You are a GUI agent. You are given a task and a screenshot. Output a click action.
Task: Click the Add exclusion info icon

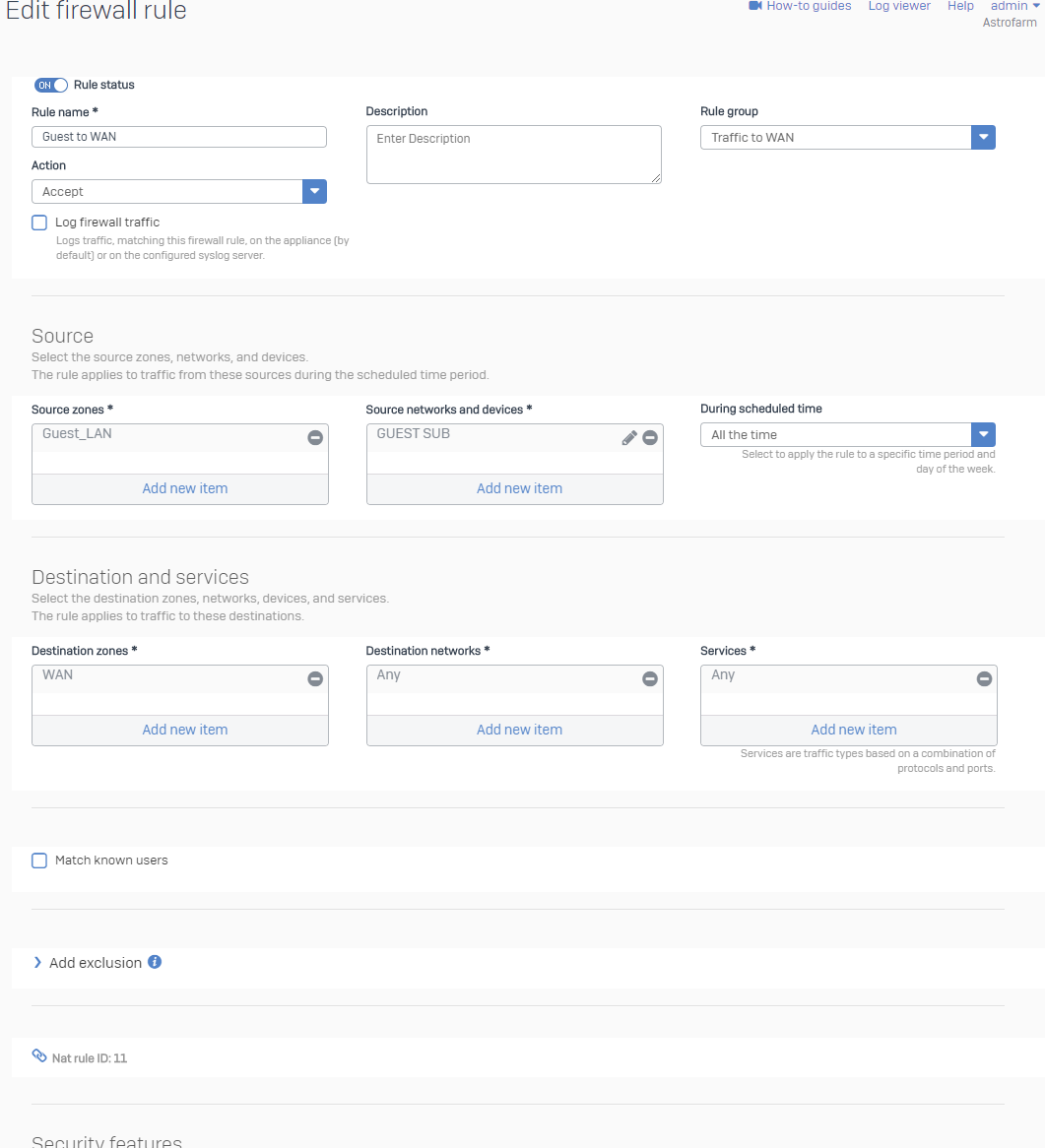[x=155, y=962]
